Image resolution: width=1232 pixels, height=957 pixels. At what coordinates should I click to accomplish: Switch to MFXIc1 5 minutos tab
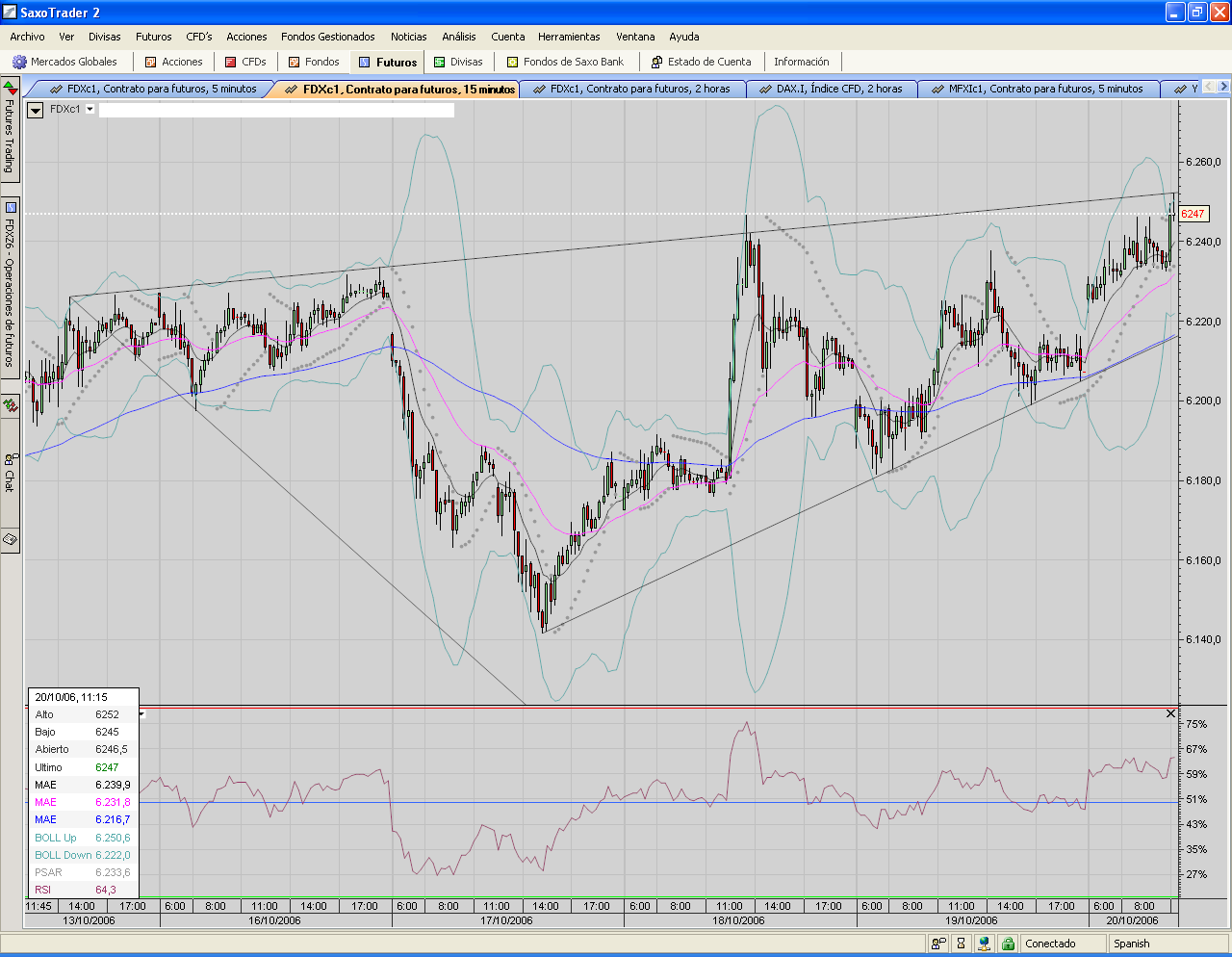1038,89
